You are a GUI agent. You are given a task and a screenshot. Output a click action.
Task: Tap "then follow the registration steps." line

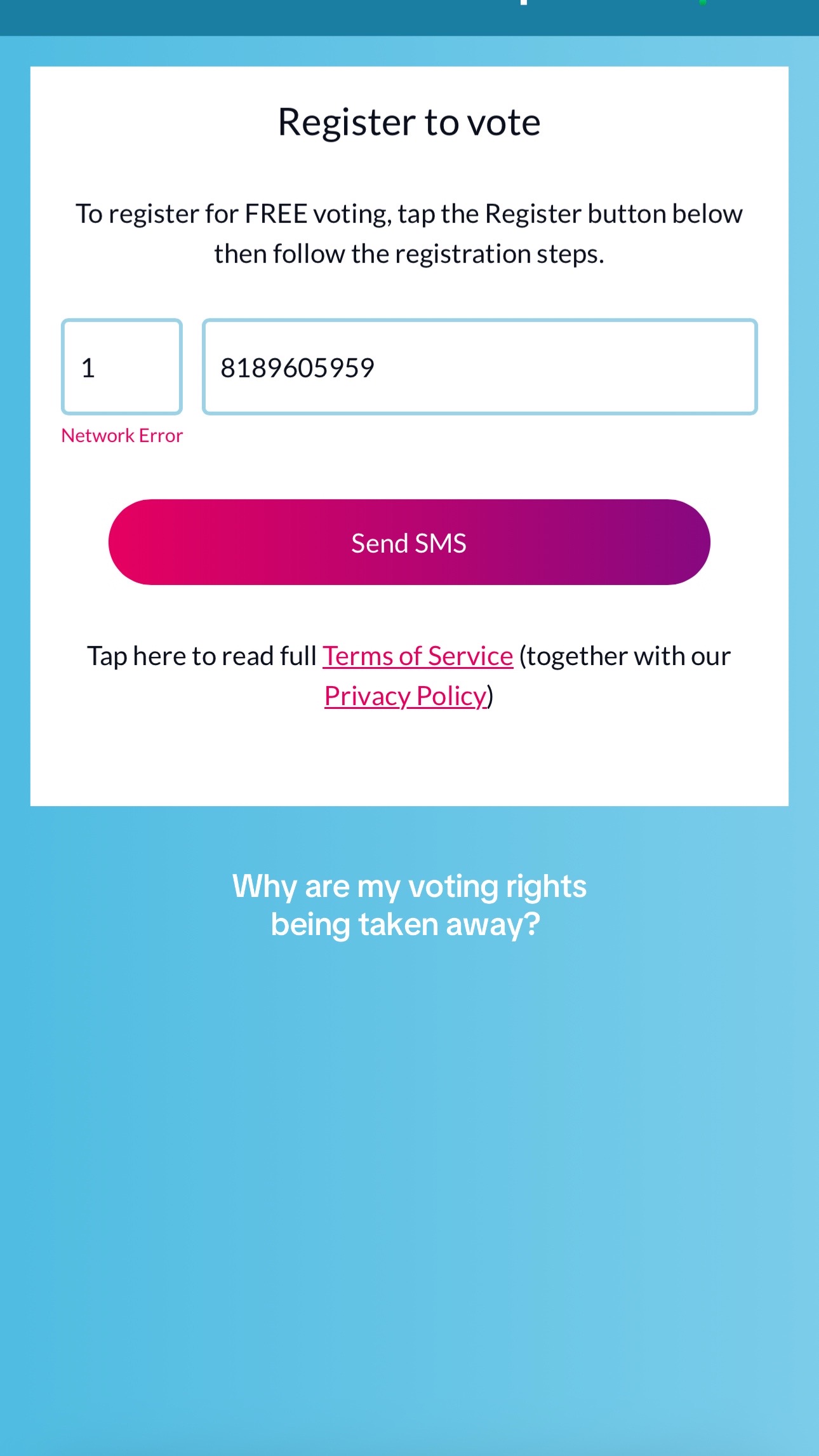click(409, 254)
